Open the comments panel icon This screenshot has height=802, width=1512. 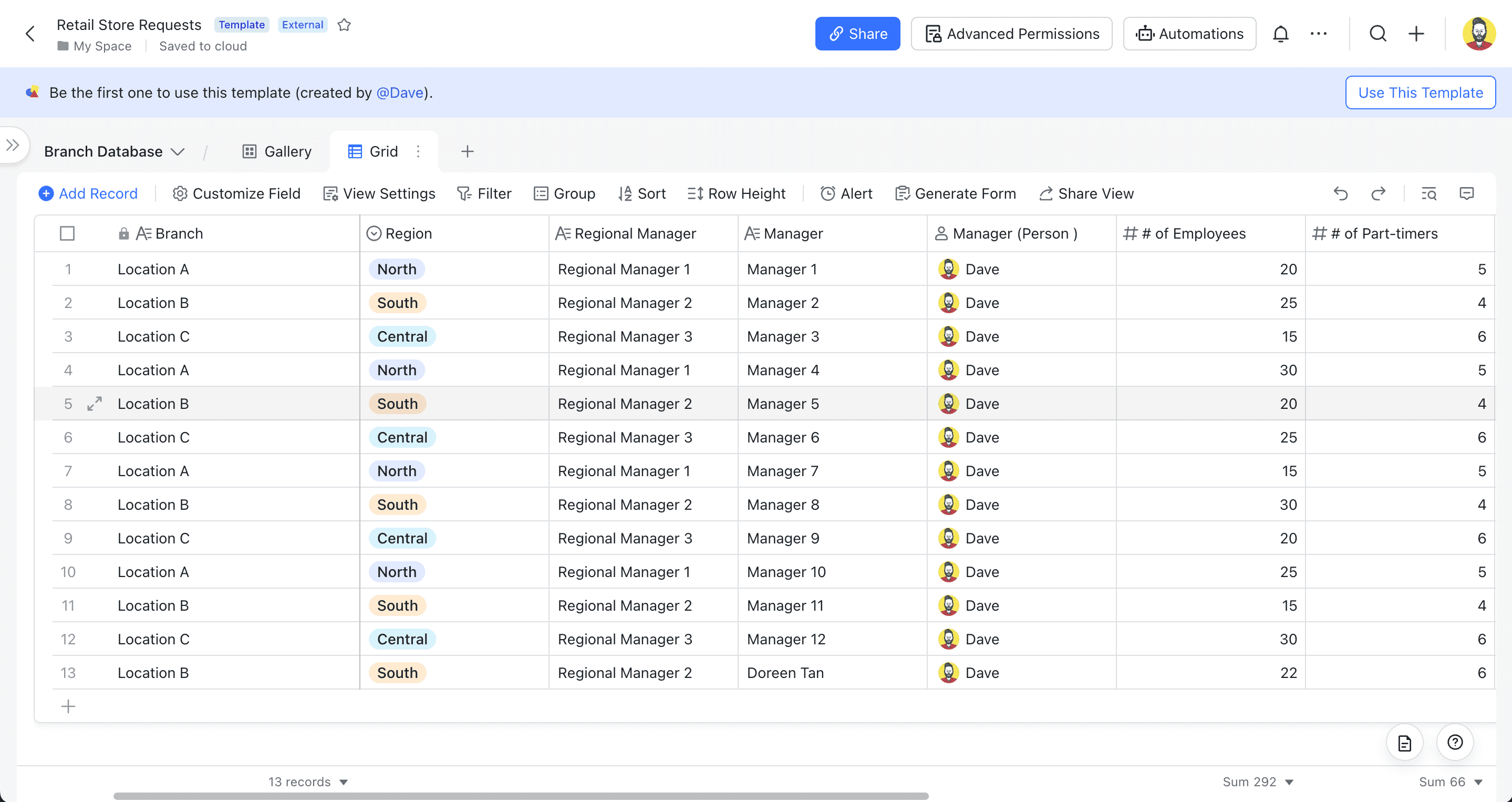[x=1466, y=194]
